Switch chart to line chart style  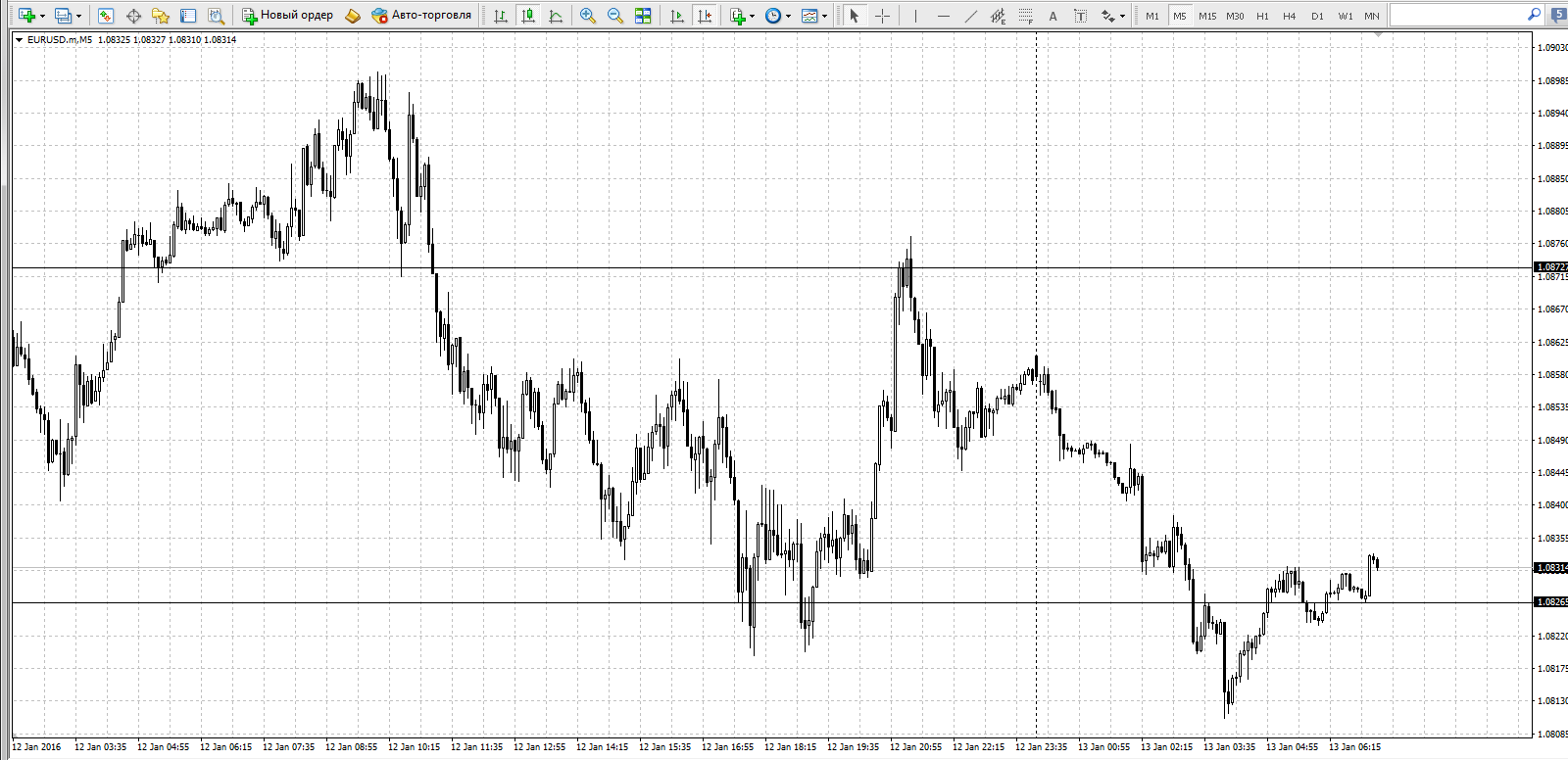tap(556, 16)
